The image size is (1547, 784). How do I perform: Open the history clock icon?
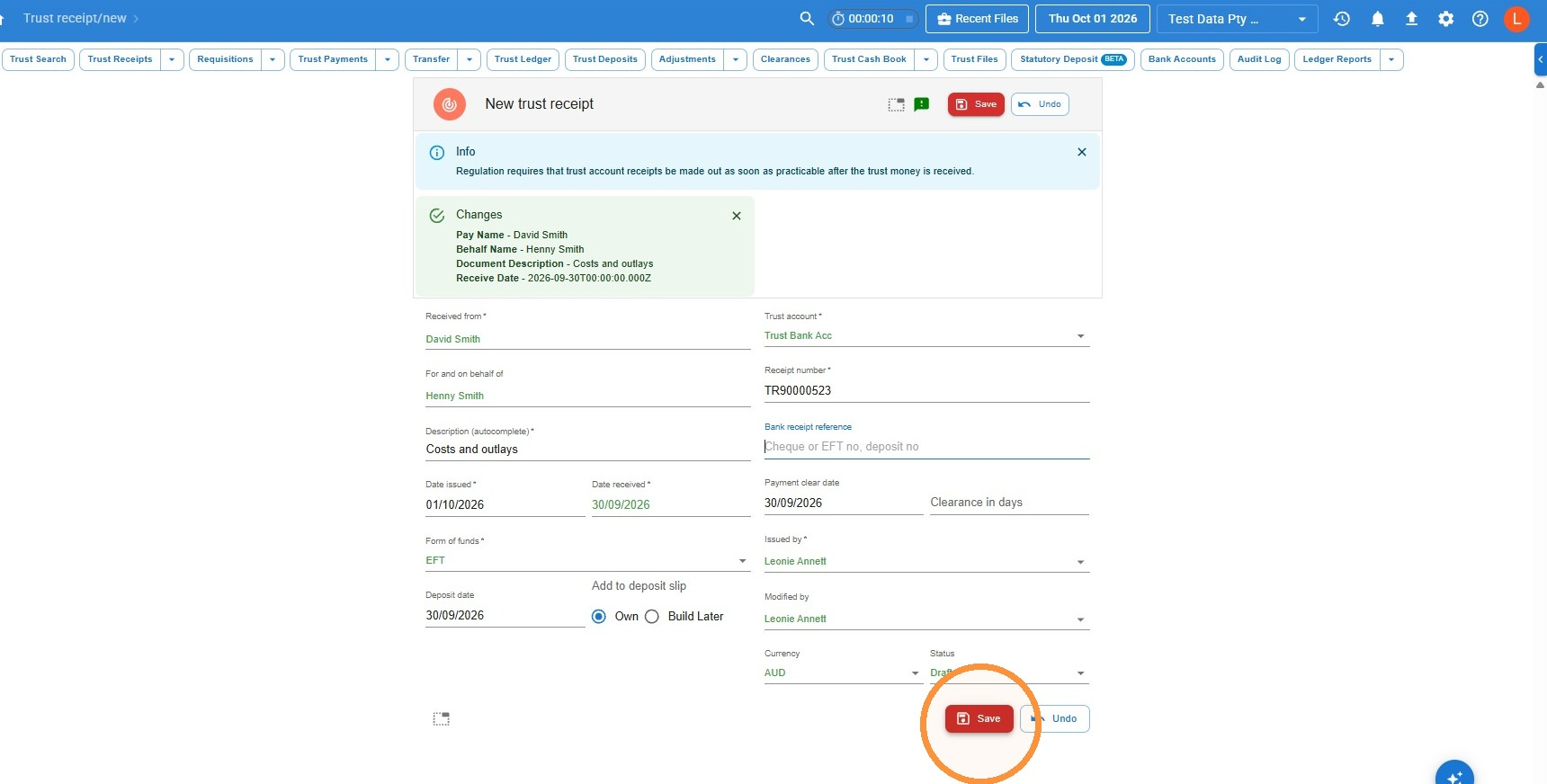click(x=1342, y=18)
